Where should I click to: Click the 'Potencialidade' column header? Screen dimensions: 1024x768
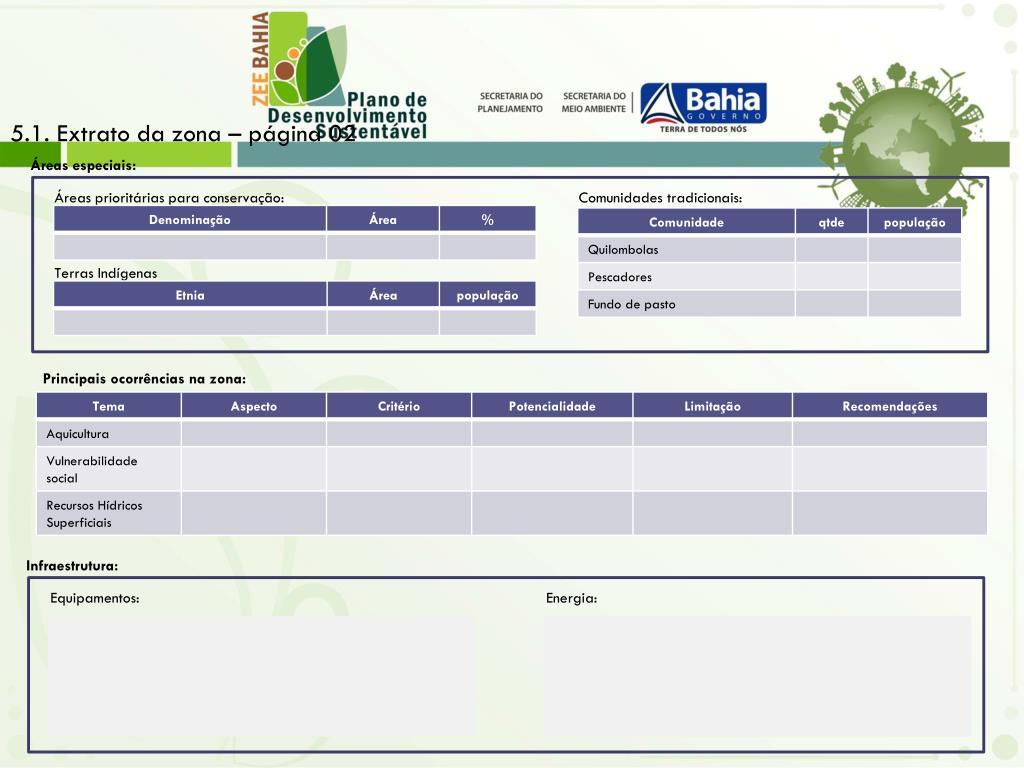(552, 406)
